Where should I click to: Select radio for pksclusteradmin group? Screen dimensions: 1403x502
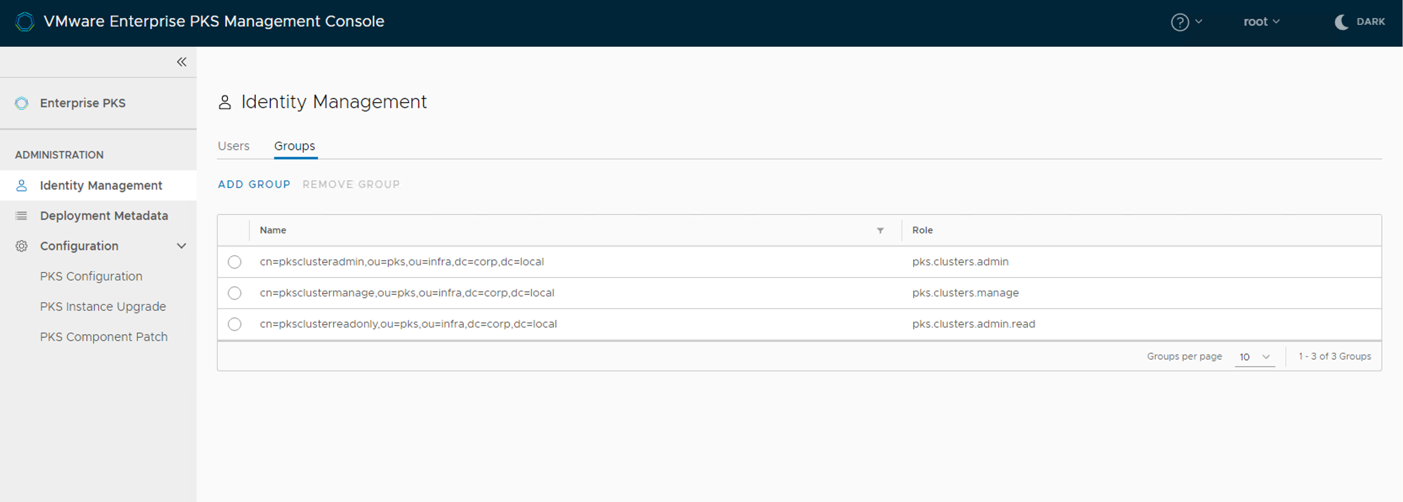(x=234, y=262)
